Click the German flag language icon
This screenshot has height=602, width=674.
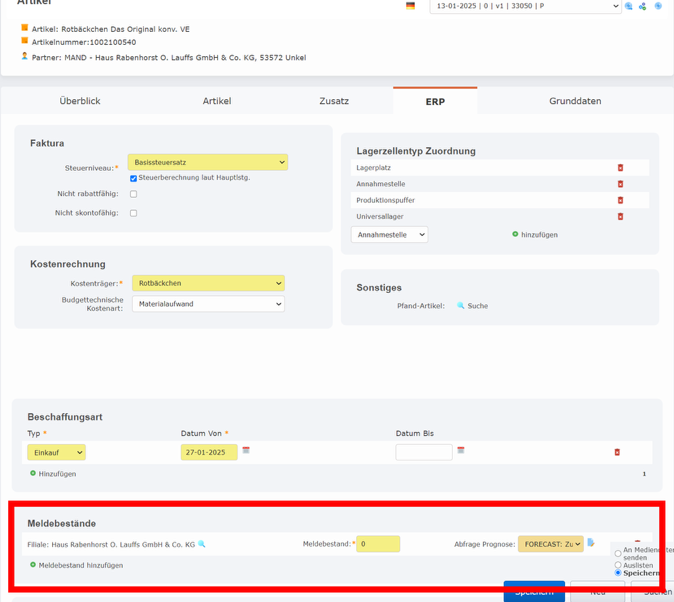(410, 6)
